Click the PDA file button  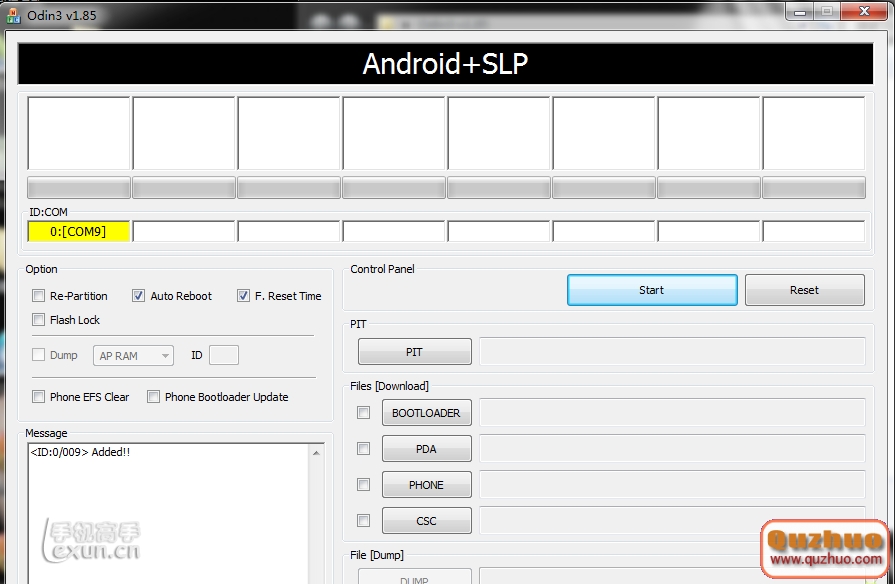pyautogui.click(x=426, y=449)
